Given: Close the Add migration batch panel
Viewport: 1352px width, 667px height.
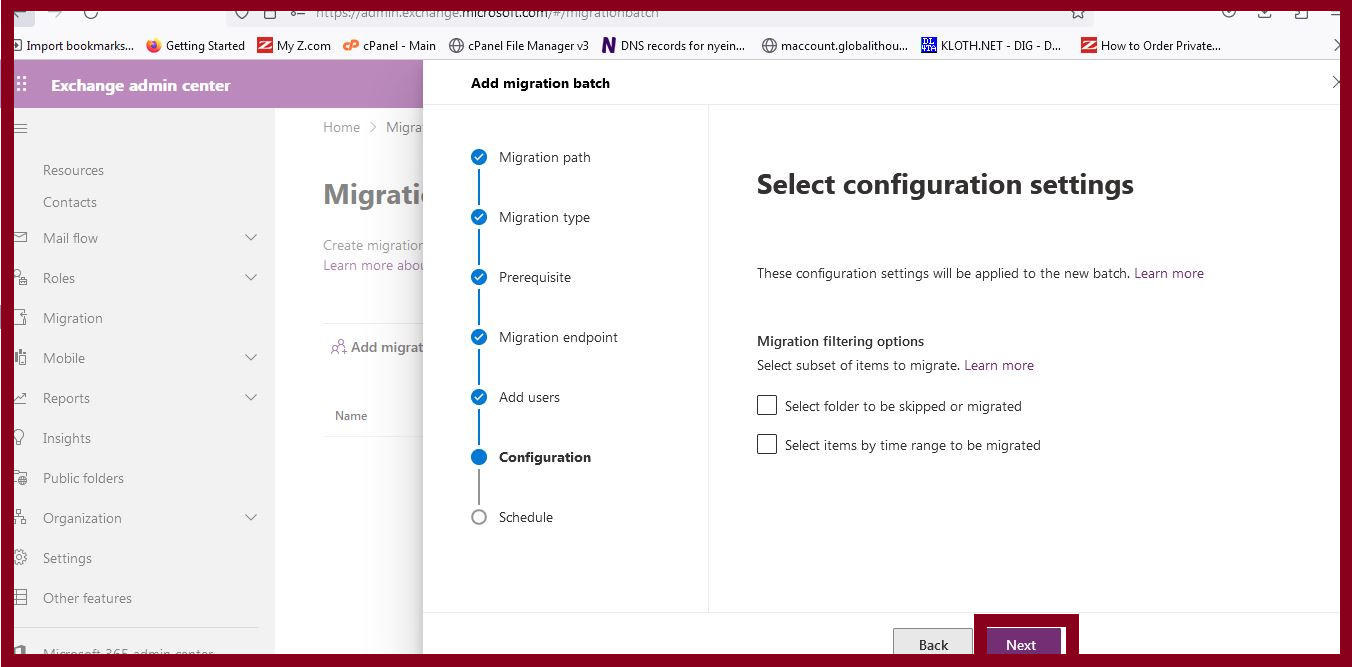Looking at the screenshot, I should [x=1336, y=82].
